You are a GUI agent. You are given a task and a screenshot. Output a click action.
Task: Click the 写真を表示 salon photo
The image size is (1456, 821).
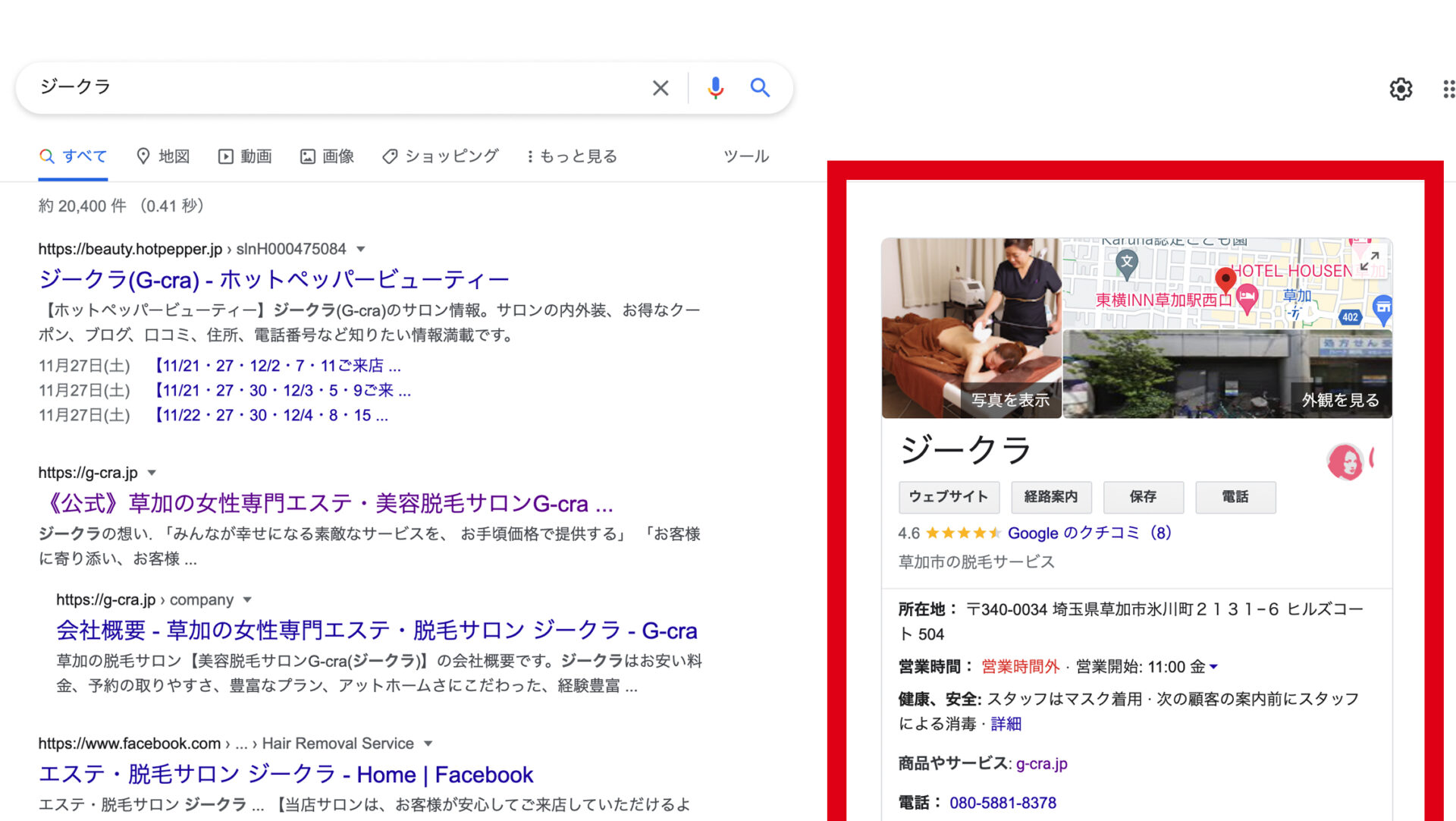[971, 328]
